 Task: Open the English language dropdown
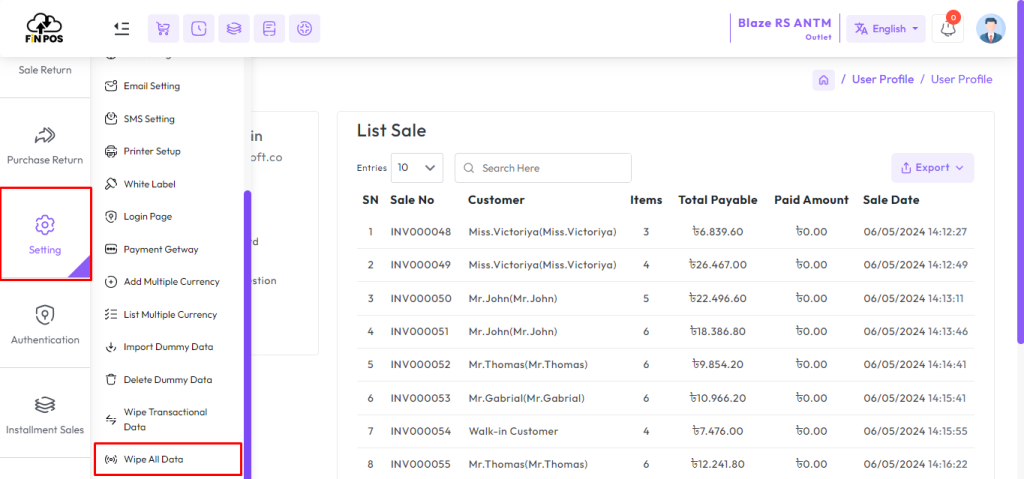coord(886,29)
